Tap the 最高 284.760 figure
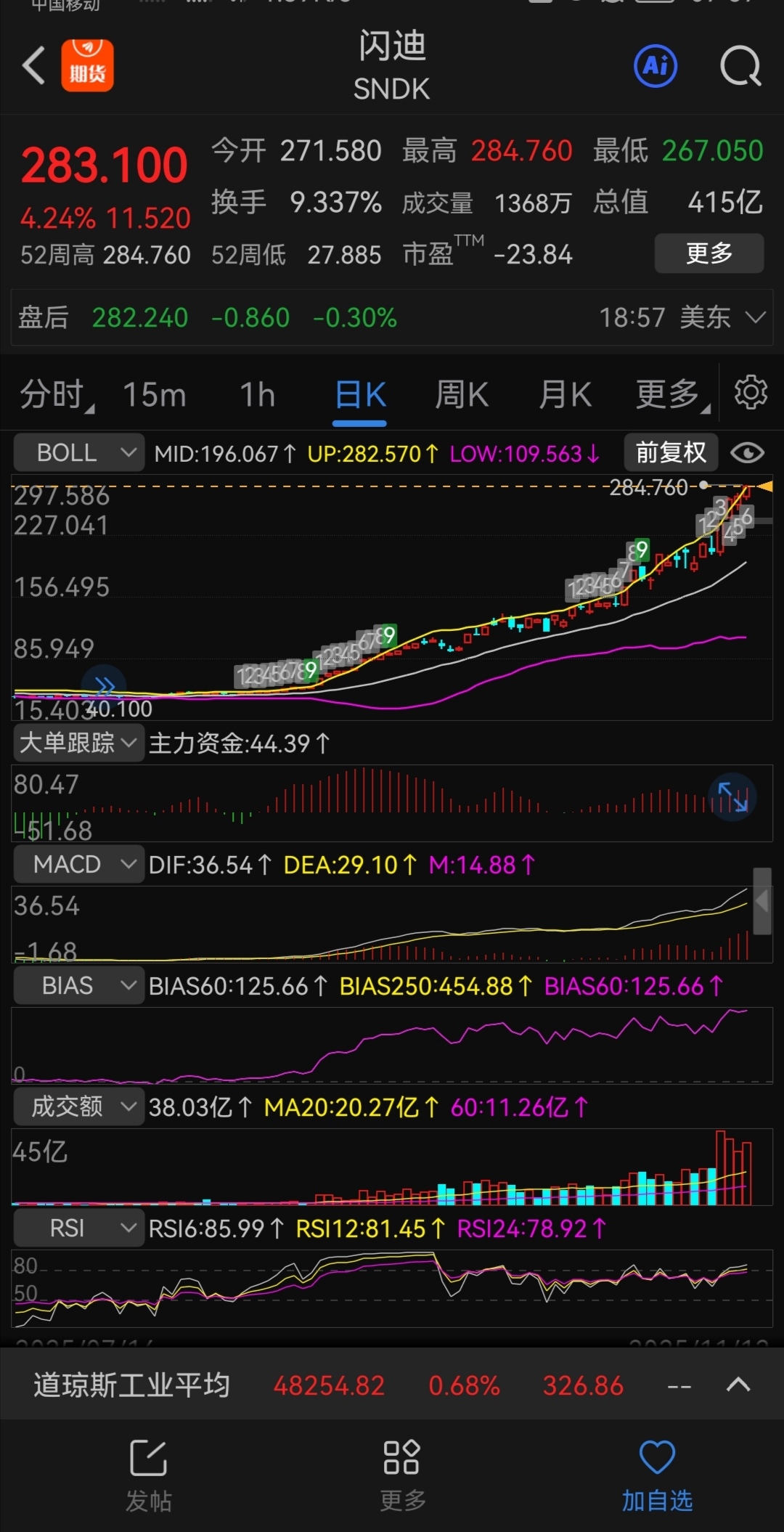The height and width of the screenshot is (1532, 784). point(487,151)
